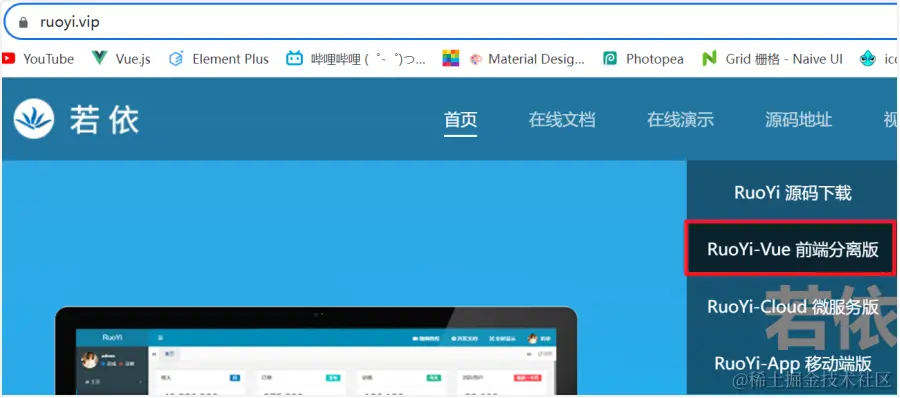Select the 首页 navigation tab
Image resolution: width=900 pixels, height=398 pixels.
[460, 119]
